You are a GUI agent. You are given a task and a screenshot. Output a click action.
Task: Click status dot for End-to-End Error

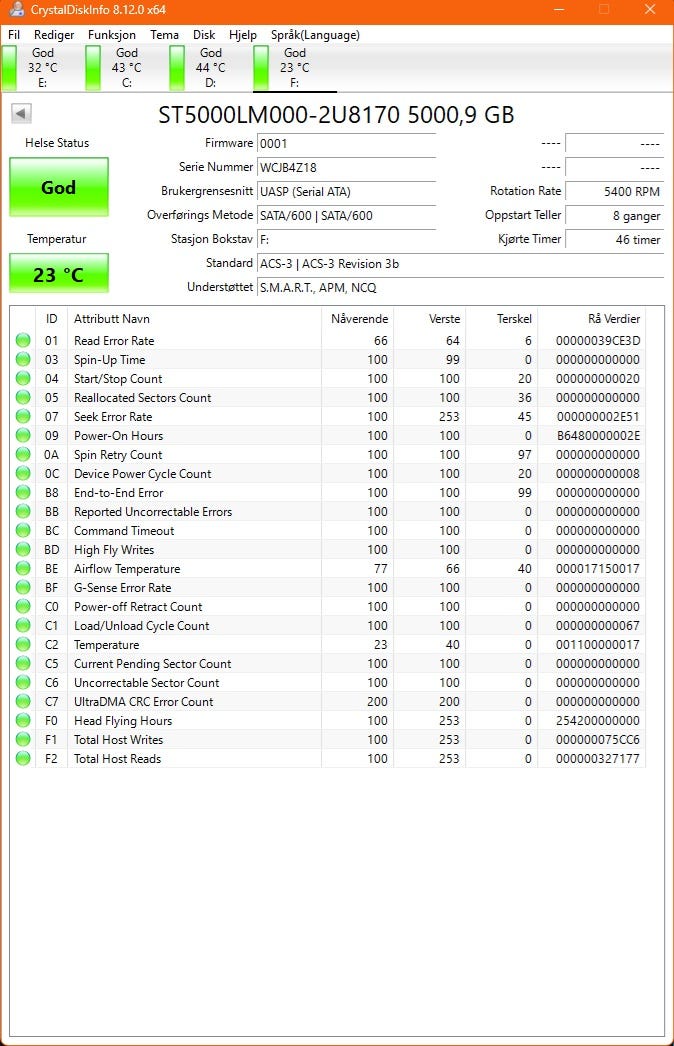pos(23,492)
